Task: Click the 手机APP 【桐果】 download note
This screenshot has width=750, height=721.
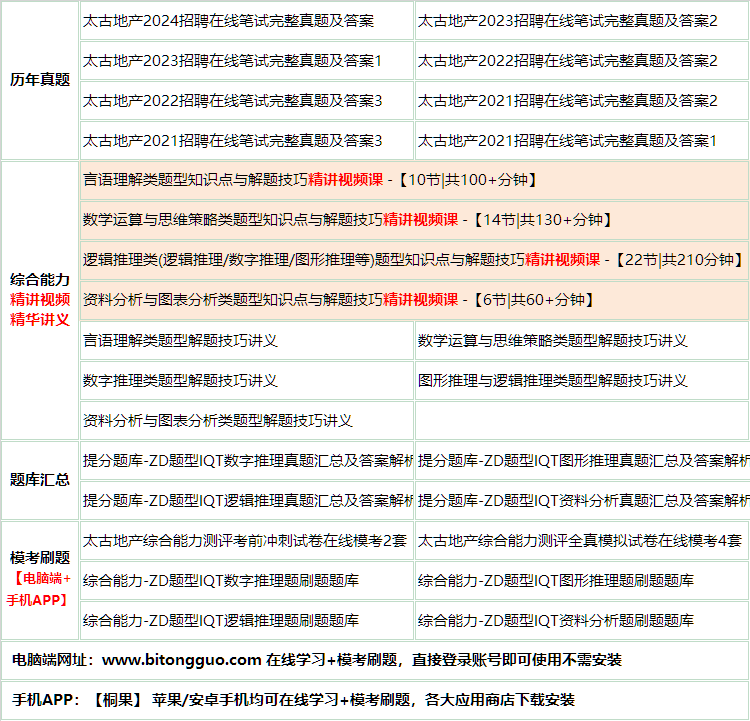Action: pyautogui.click(x=293, y=700)
